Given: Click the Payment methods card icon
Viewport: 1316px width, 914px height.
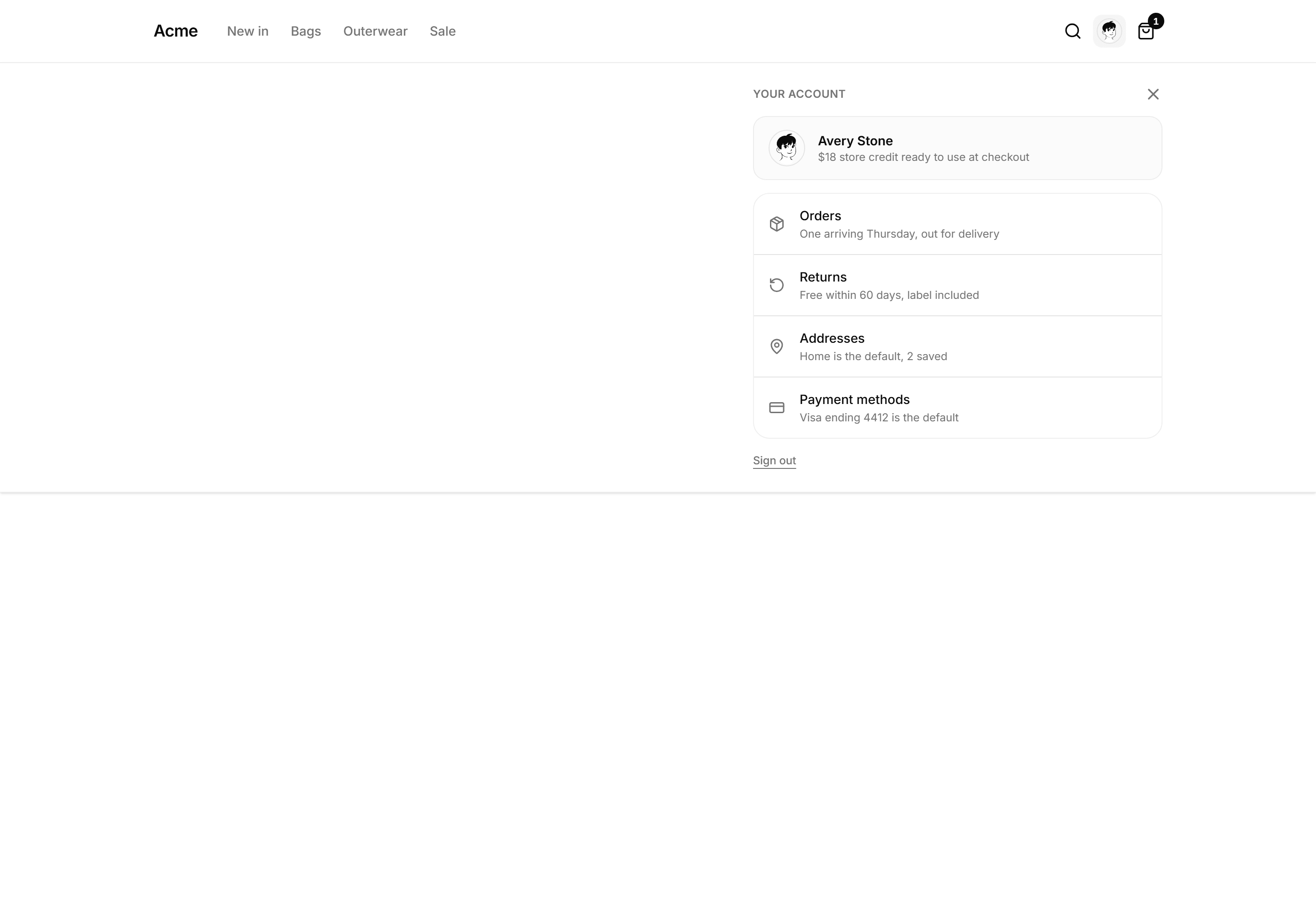Looking at the screenshot, I should point(776,408).
